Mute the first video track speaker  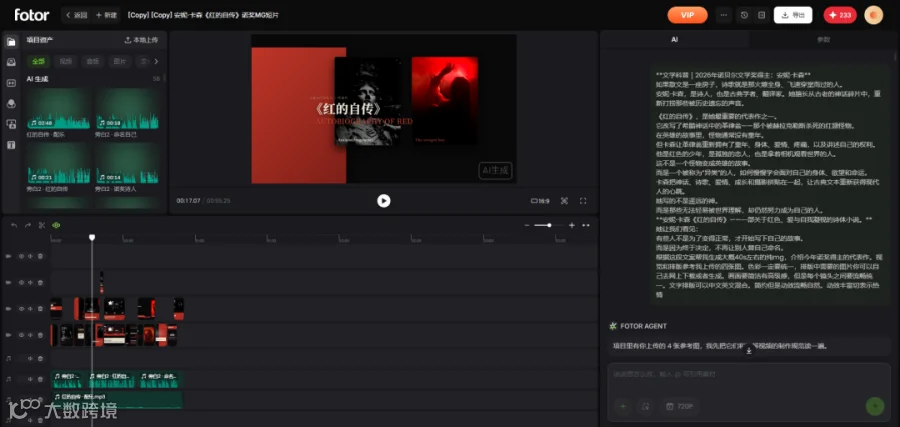point(31,256)
